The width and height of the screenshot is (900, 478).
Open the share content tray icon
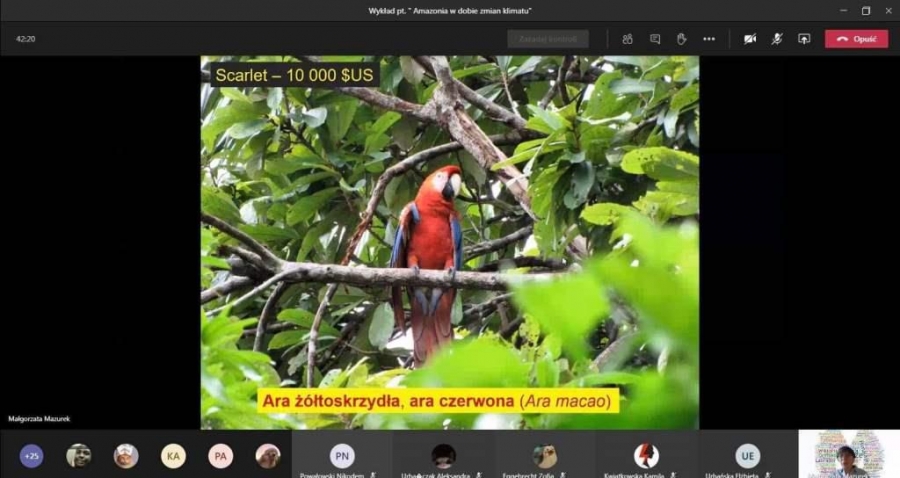point(803,39)
